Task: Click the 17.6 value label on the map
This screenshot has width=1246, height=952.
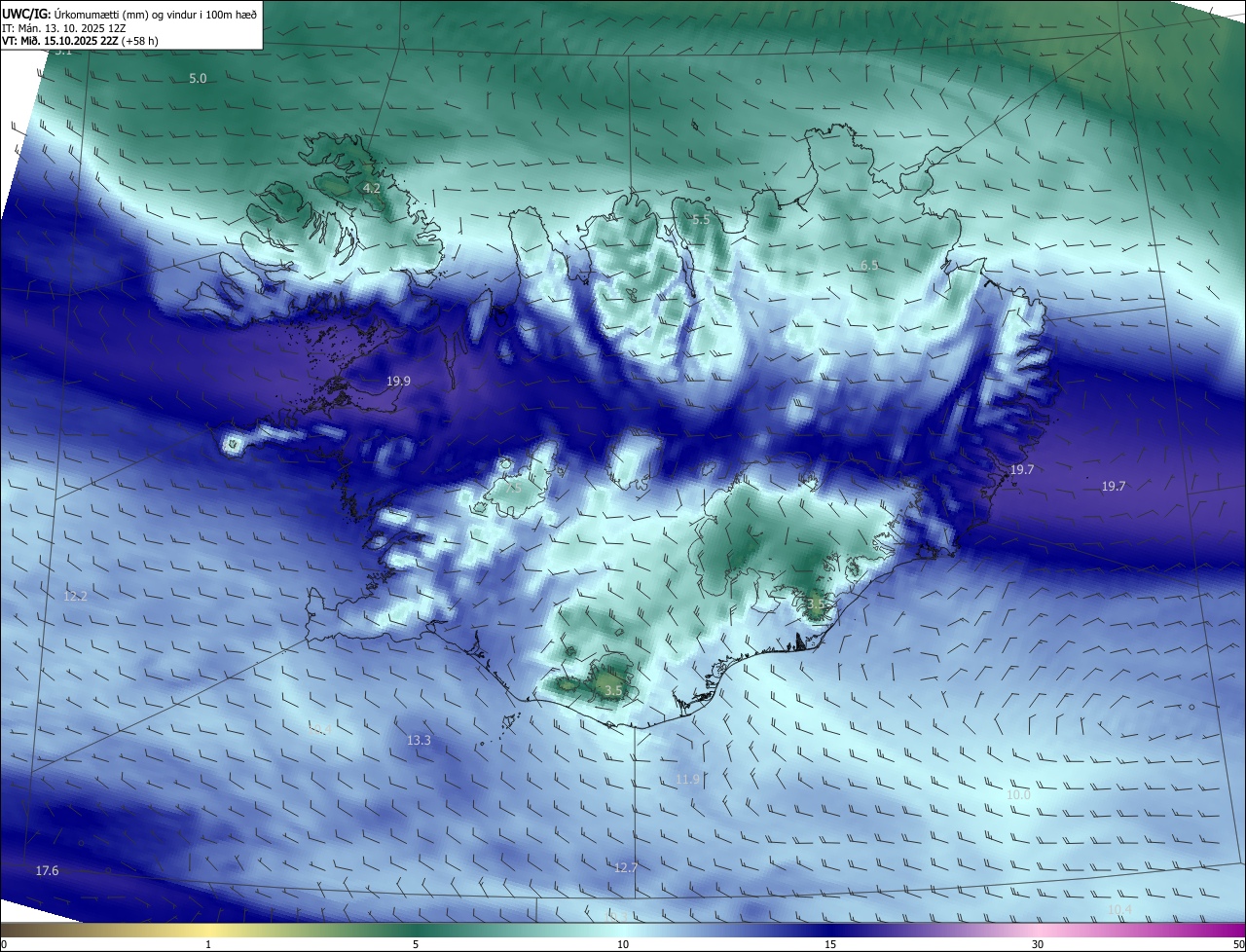Action: click(x=47, y=870)
